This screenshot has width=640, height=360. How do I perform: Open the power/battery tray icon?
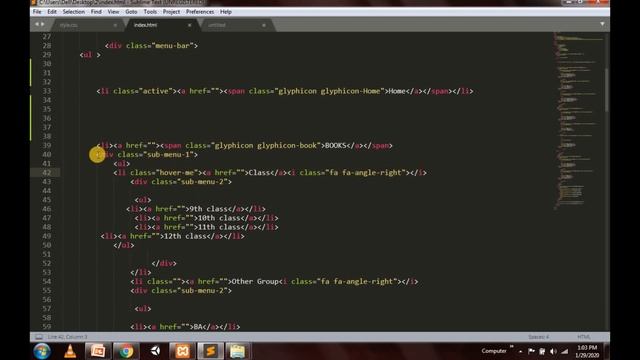click(x=542, y=351)
